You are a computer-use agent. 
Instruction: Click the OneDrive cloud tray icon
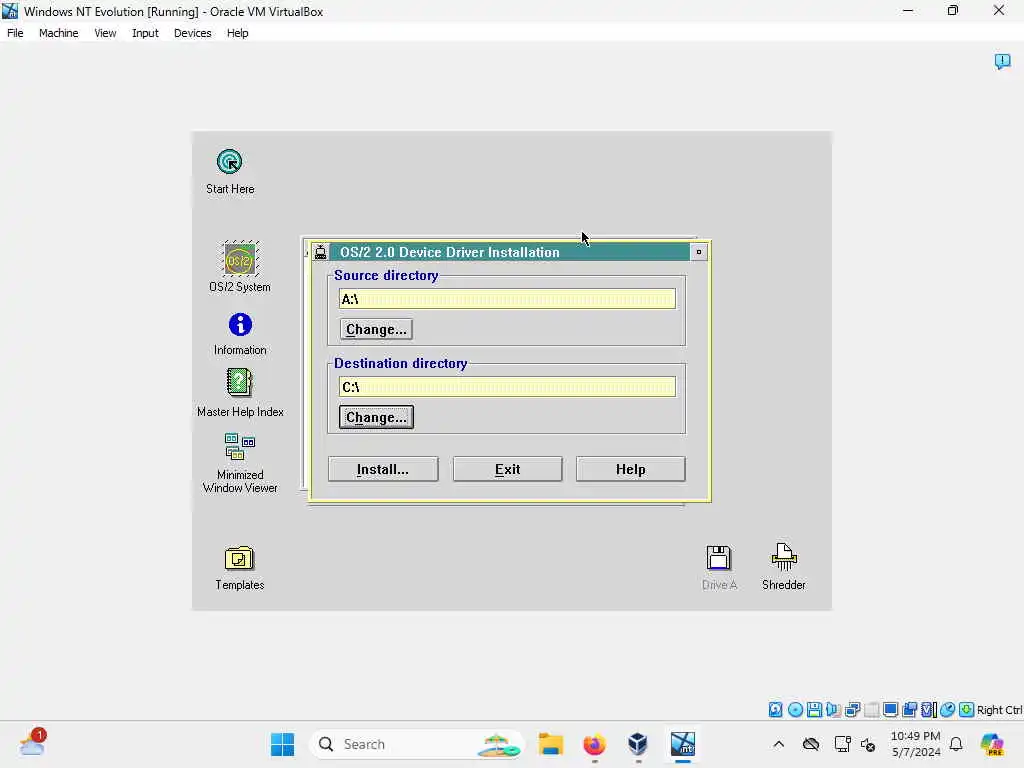click(x=811, y=744)
